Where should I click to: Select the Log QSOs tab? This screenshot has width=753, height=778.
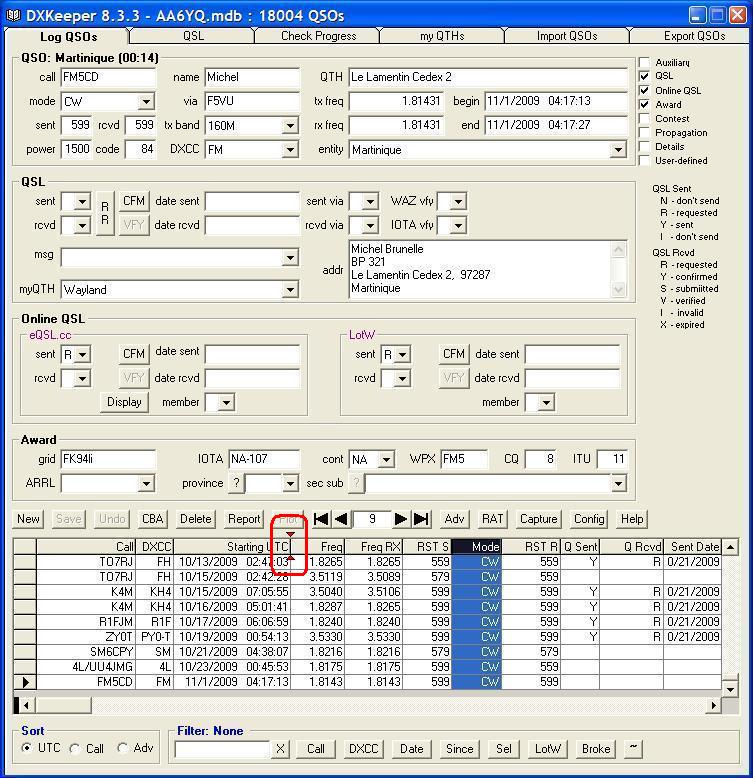point(68,36)
